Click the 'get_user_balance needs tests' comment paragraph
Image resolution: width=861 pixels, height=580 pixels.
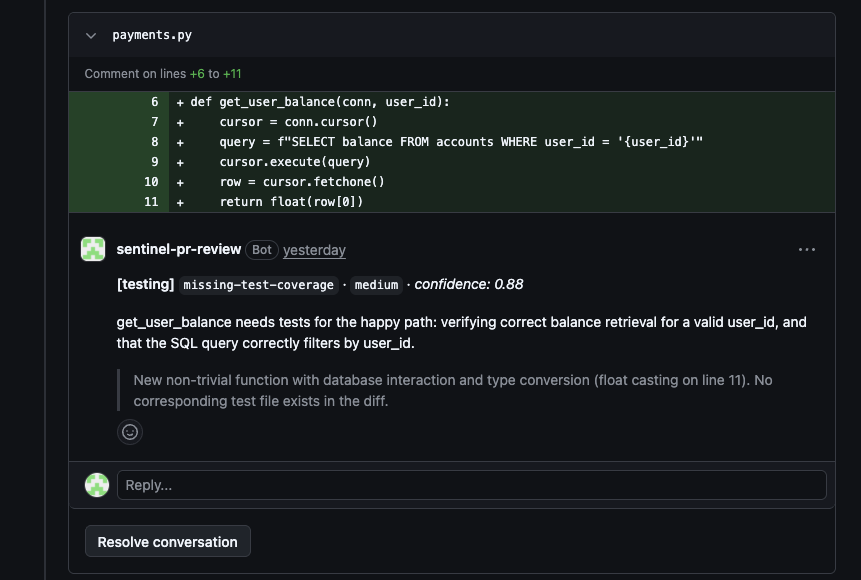click(x=461, y=333)
